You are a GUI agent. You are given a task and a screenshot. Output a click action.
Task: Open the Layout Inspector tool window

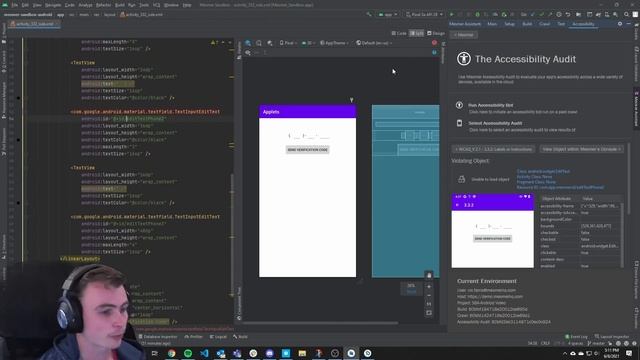point(611,337)
